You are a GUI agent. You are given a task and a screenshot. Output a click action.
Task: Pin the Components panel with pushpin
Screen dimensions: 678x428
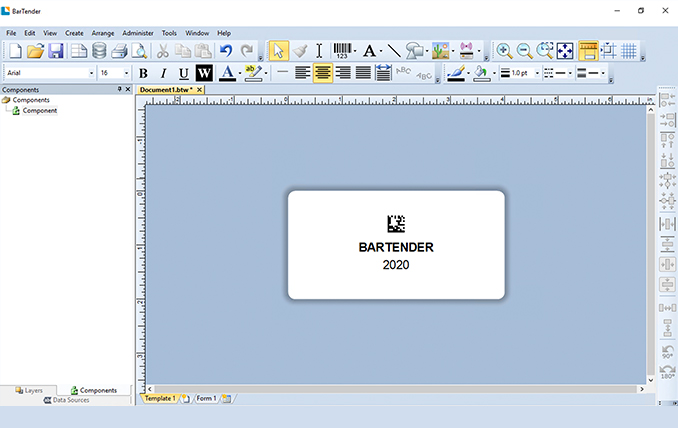tap(119, 89)
